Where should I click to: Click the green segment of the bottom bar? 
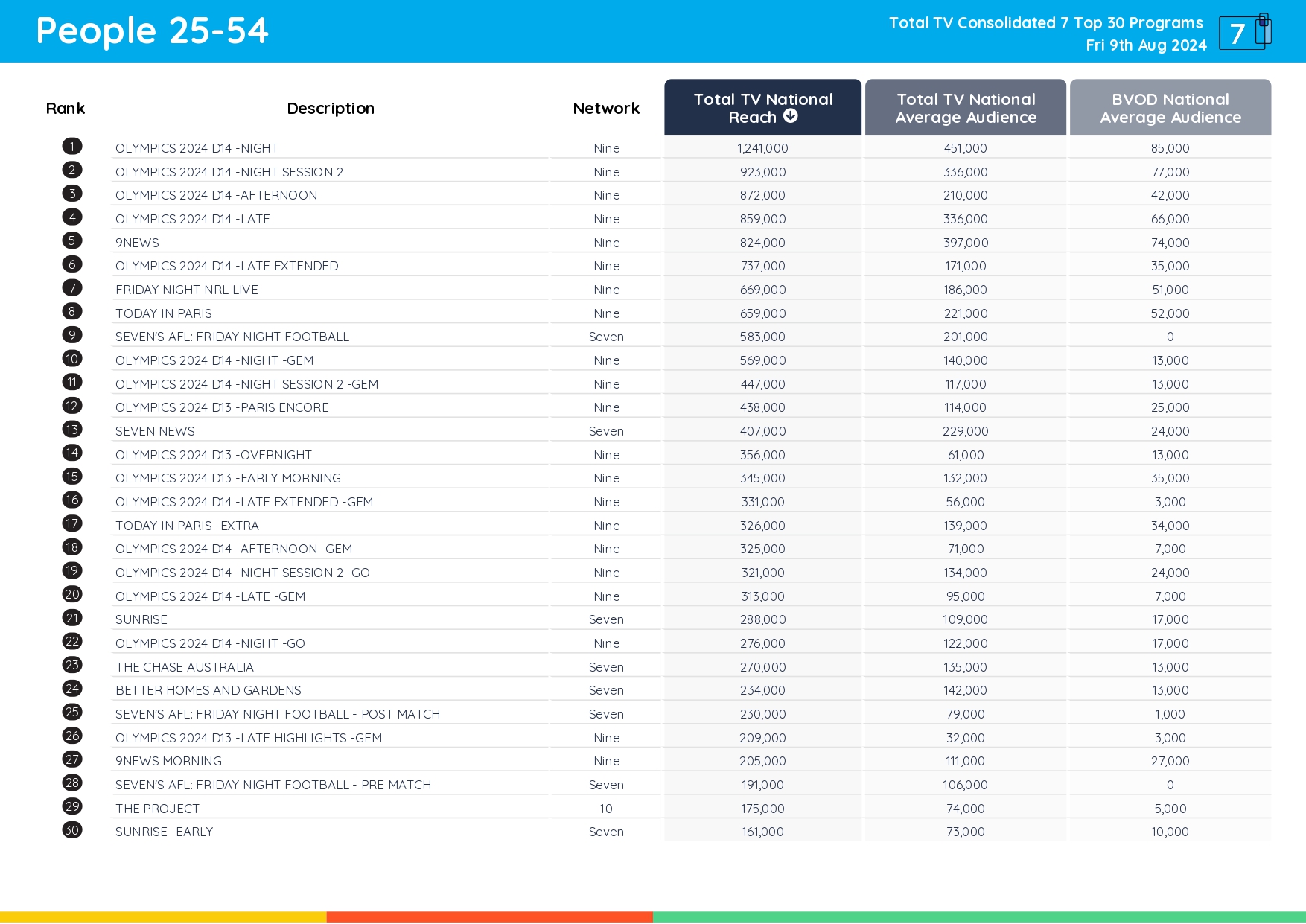(979, 916)
